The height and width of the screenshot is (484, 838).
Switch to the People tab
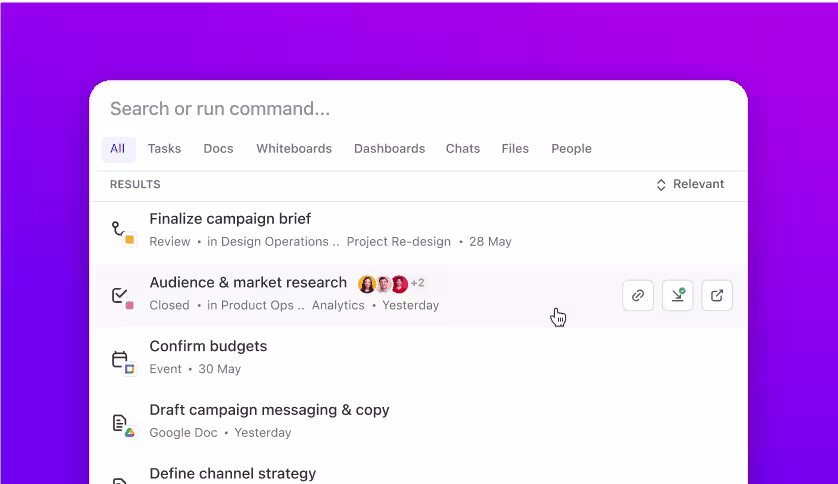click(571, 149)
